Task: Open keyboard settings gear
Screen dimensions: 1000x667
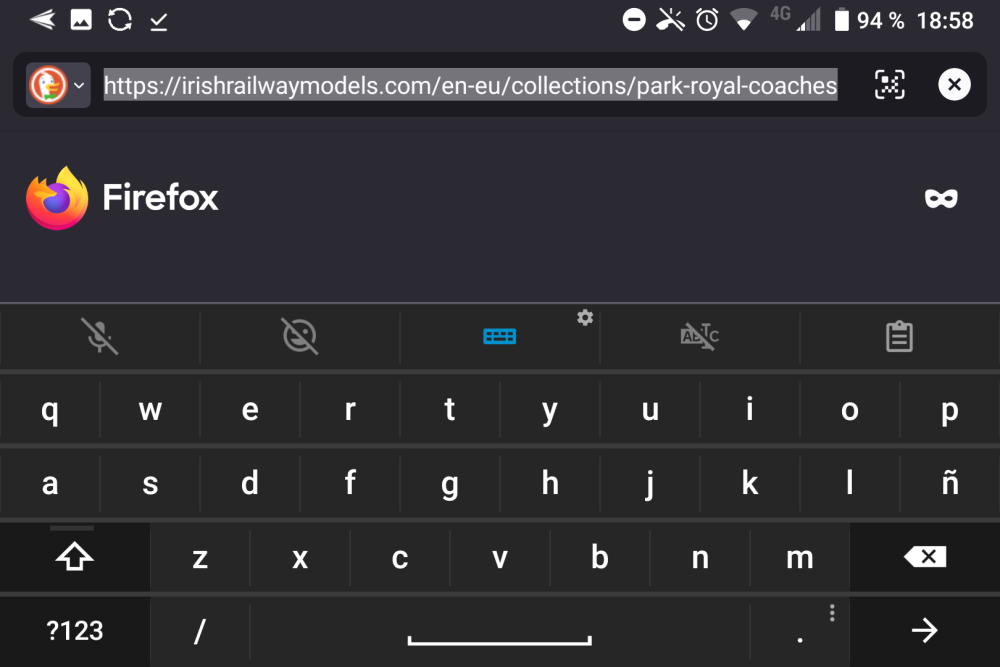Action: [x=585, y=318]
